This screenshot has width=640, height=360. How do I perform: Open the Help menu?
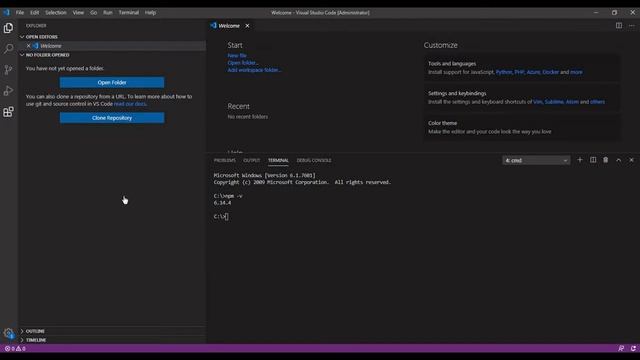(x=150, y=13)
